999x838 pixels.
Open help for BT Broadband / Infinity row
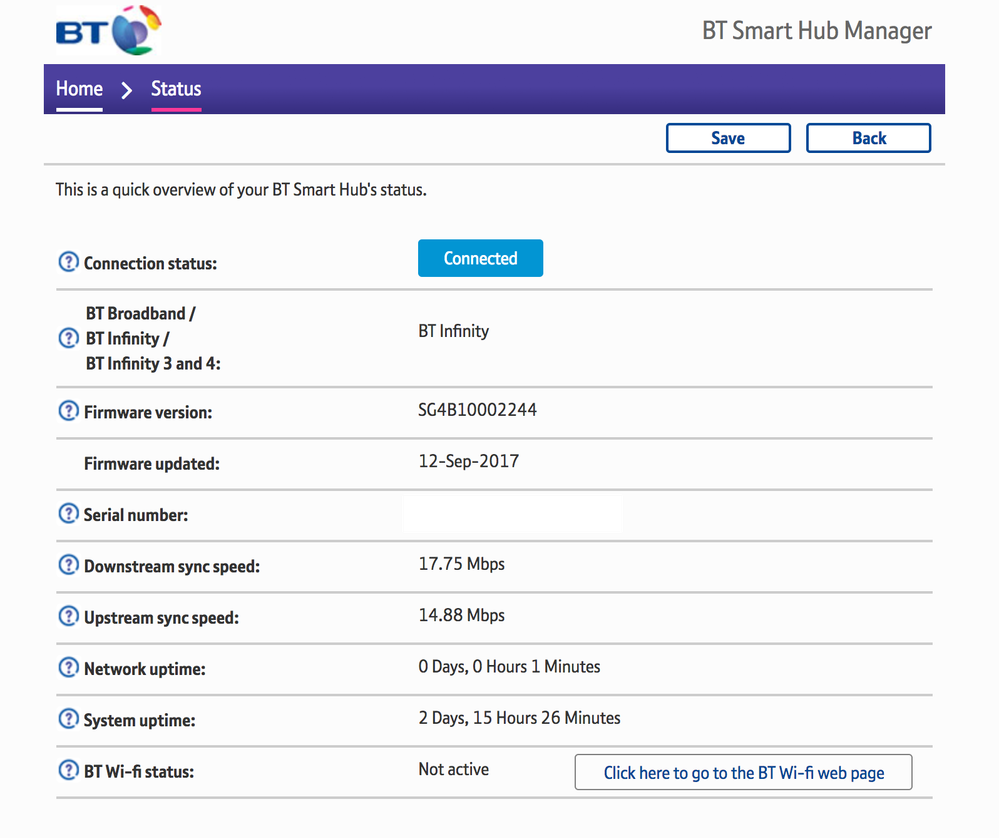point(68,338)
